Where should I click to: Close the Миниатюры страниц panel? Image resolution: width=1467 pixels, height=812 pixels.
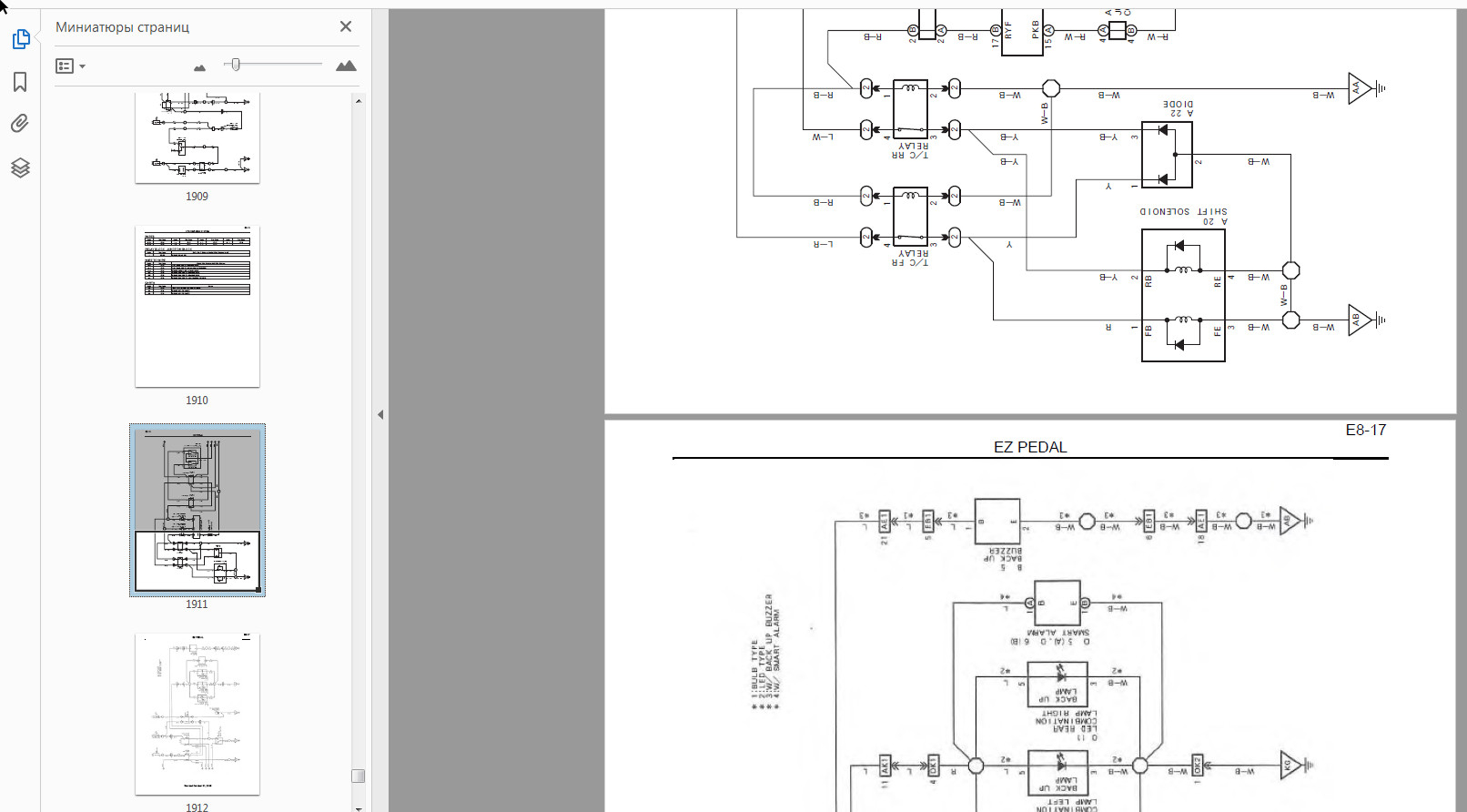coord(345,27)
